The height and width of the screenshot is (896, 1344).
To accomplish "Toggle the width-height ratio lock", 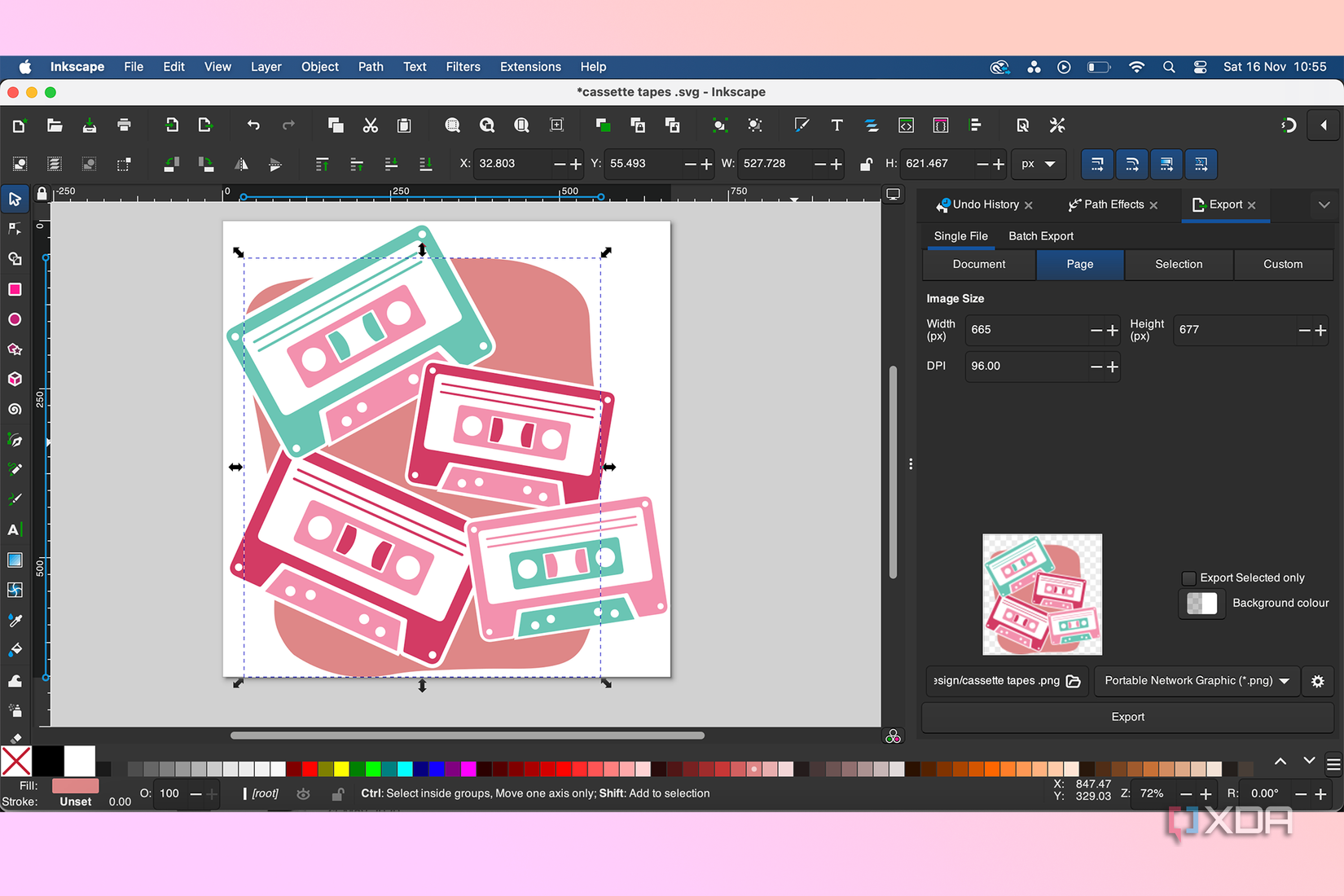I will pyautogui.click(x=865, y=164).
